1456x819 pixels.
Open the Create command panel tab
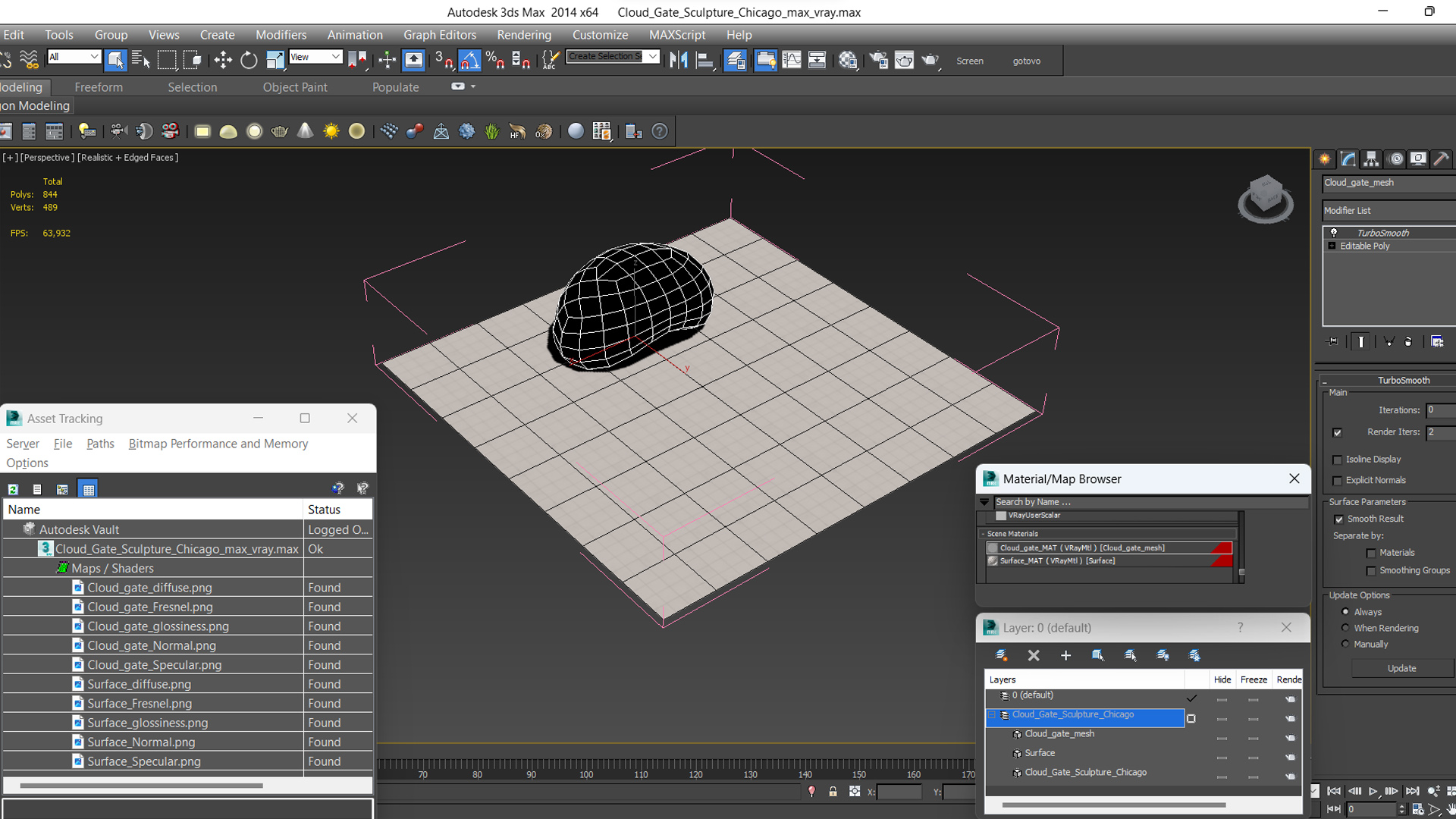click(1324, 158)
